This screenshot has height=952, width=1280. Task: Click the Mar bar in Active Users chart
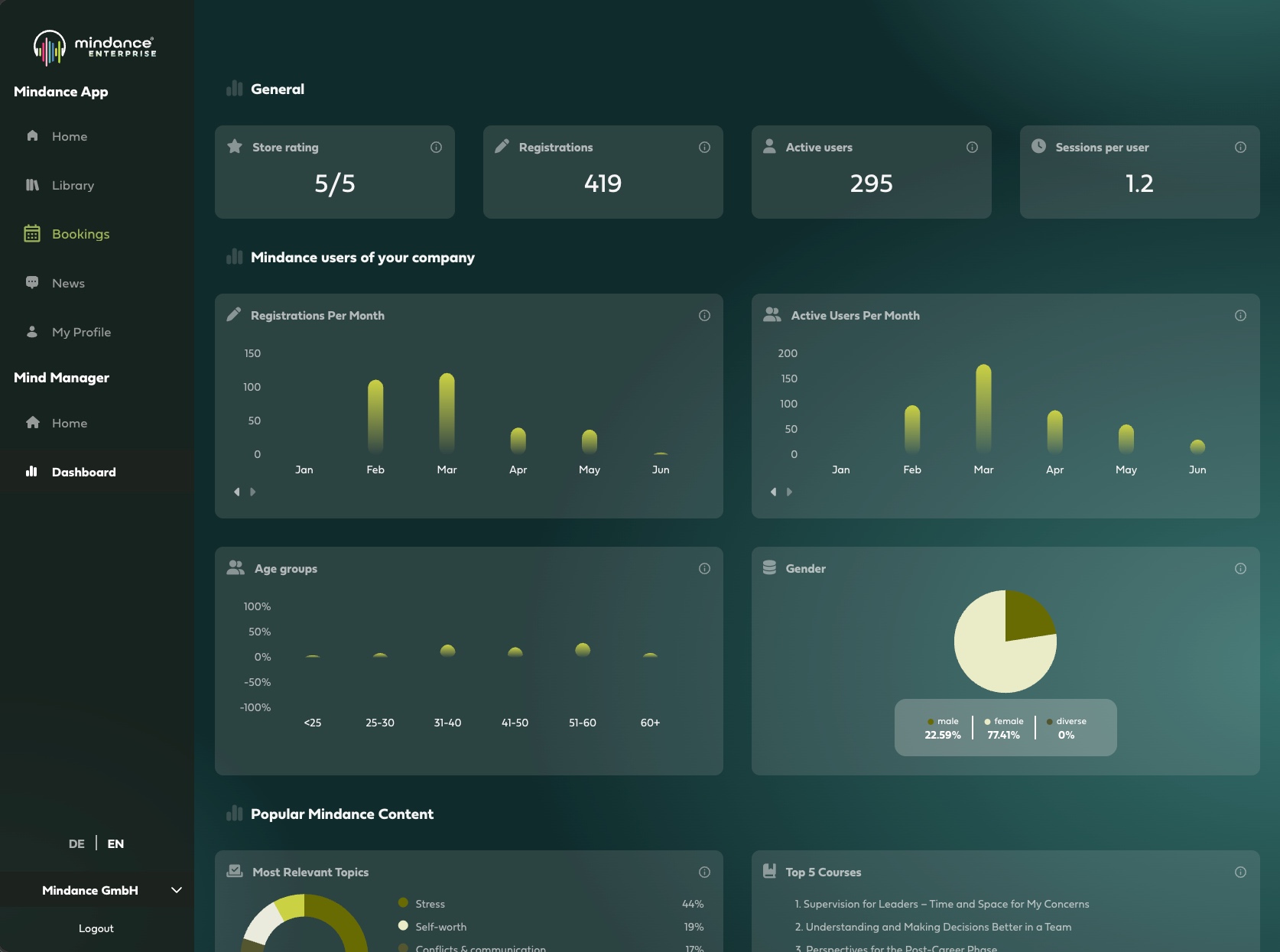983,409
